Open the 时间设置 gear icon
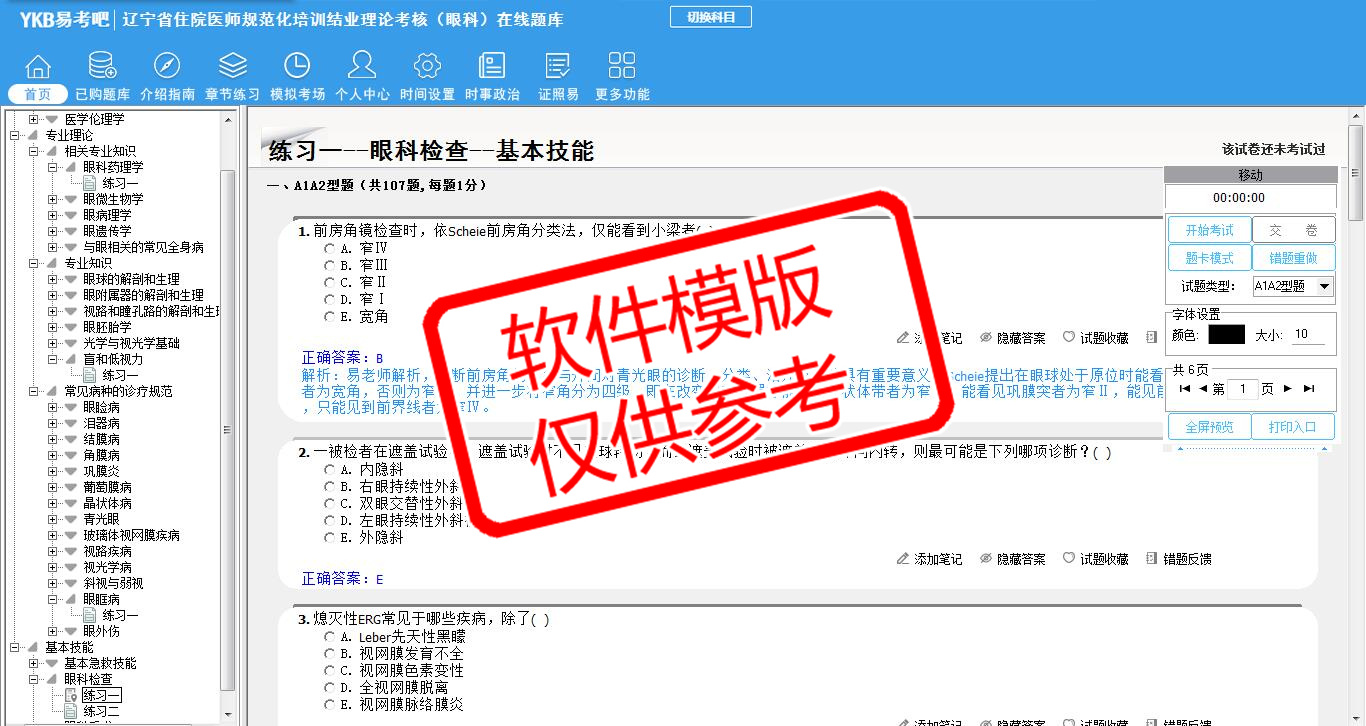The image size is (1366, 726). (427, 67)
